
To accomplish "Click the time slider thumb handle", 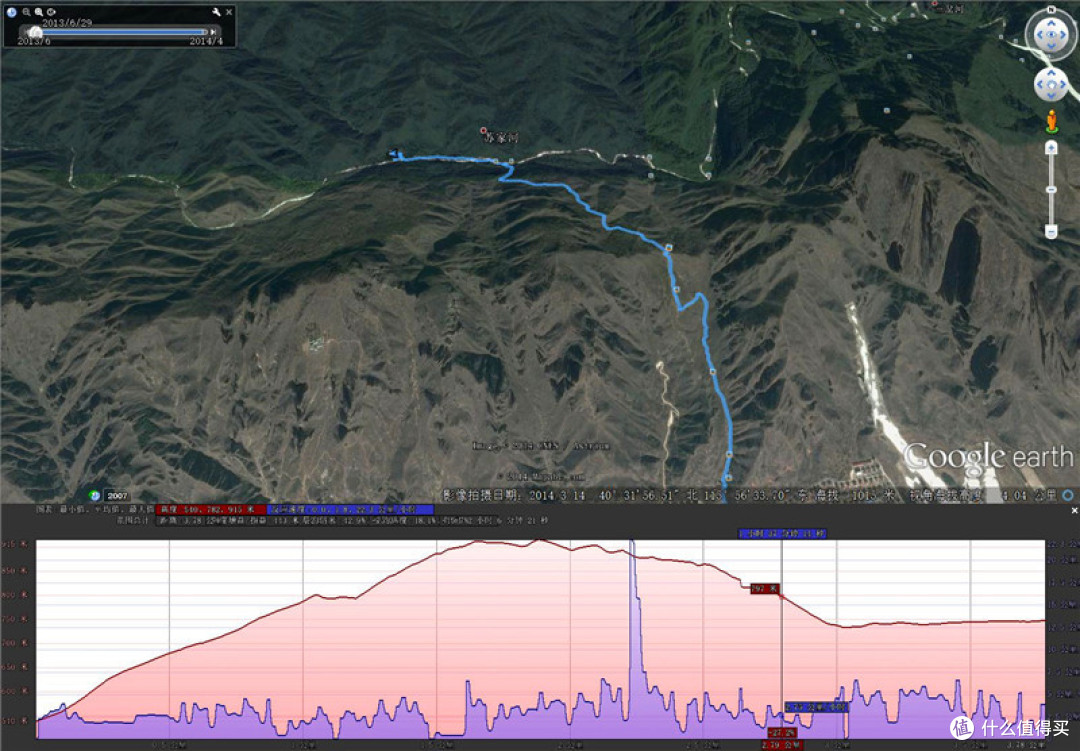I will point(35,32).
